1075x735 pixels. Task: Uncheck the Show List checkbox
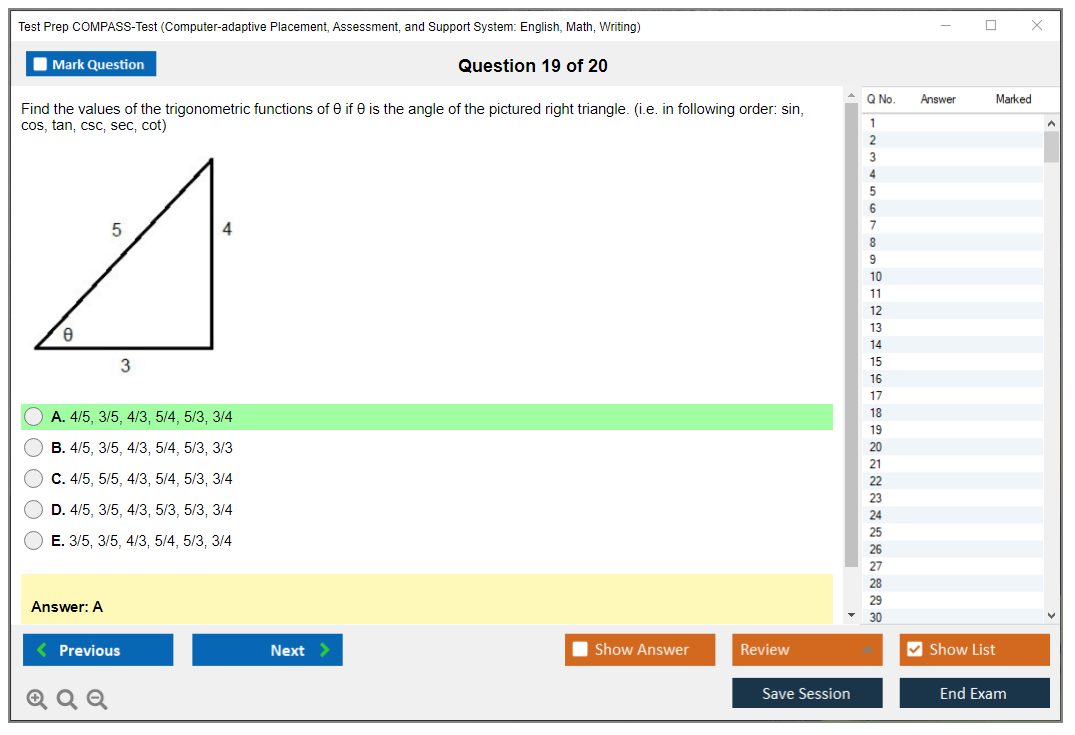(914, 650)
